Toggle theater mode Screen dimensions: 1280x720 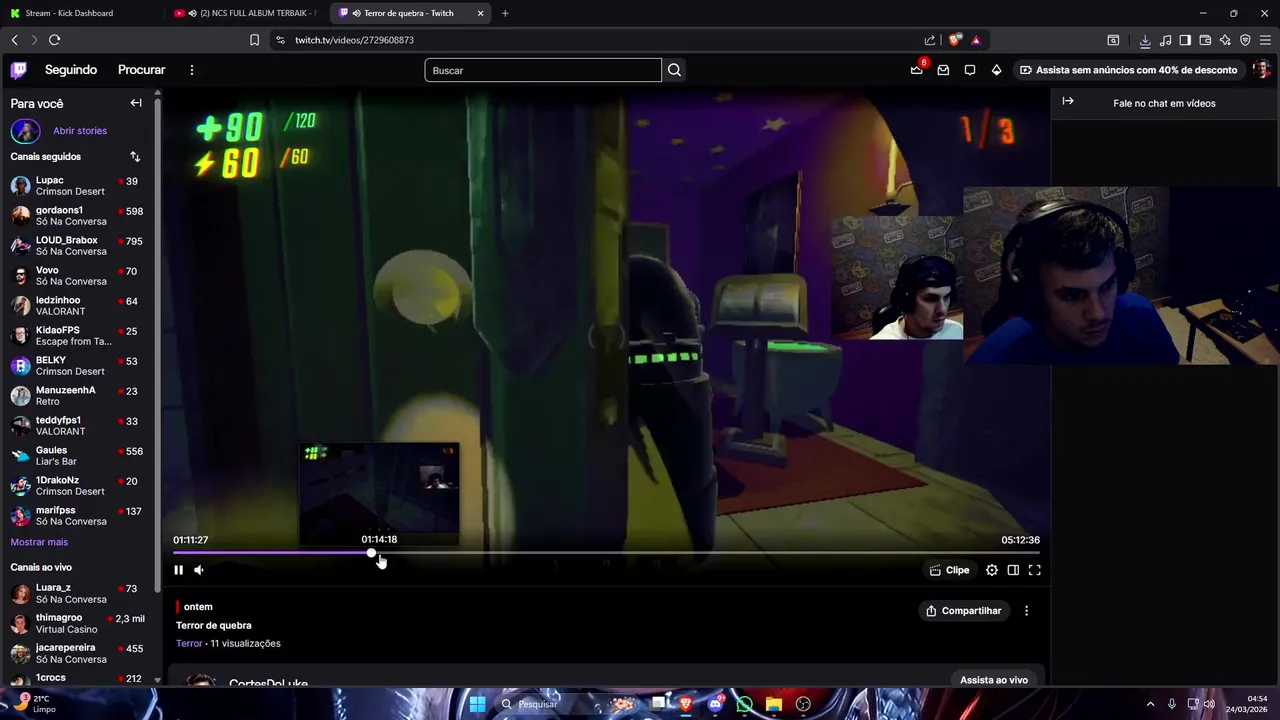click(1013, 570)
